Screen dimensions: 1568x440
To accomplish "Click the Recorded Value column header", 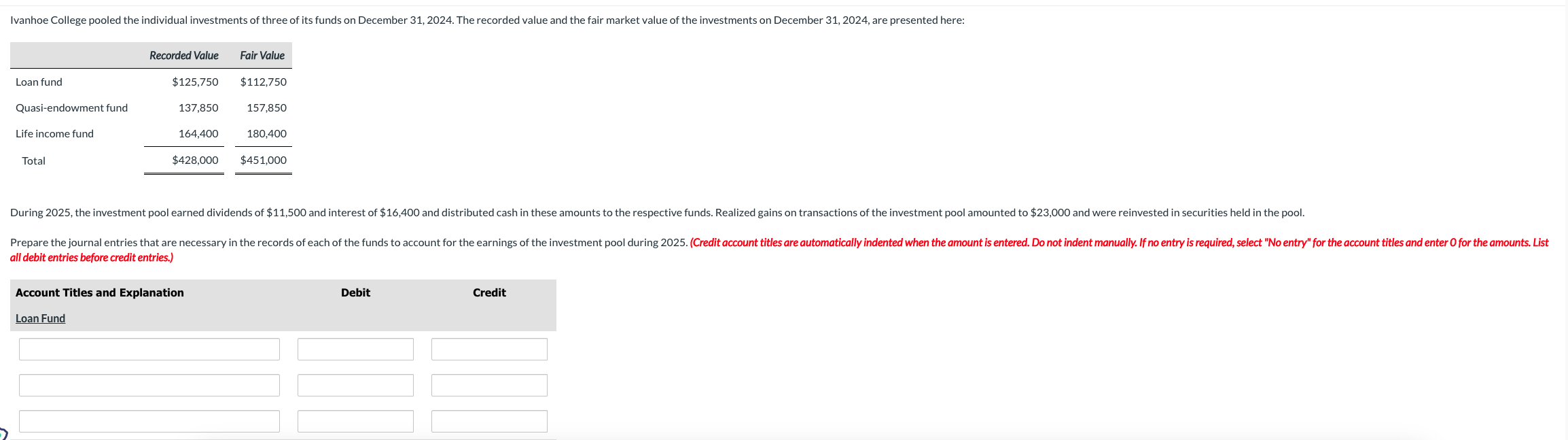I will [183, 55].
